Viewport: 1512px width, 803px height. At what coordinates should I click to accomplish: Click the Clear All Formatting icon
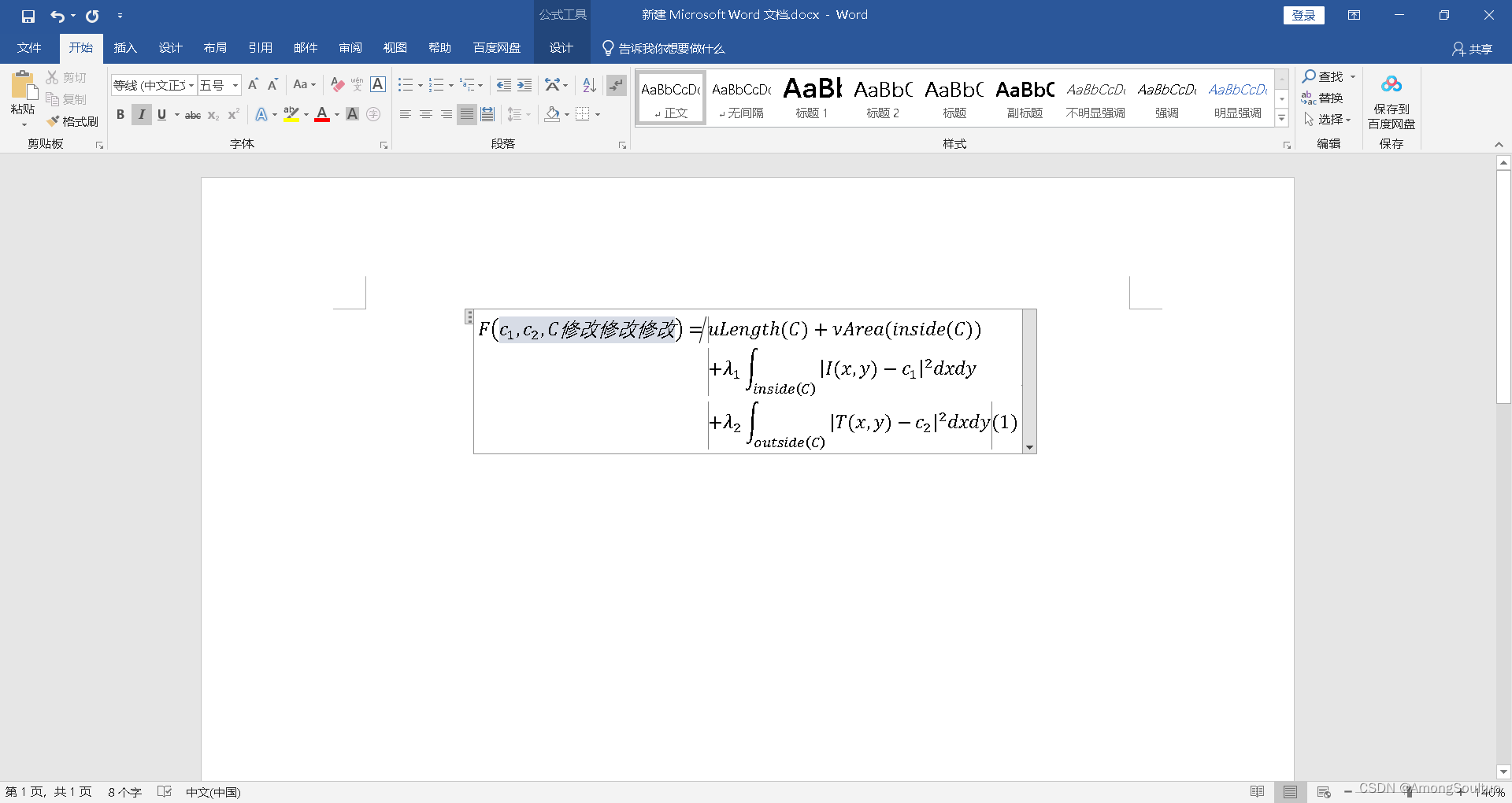[337, 84]
